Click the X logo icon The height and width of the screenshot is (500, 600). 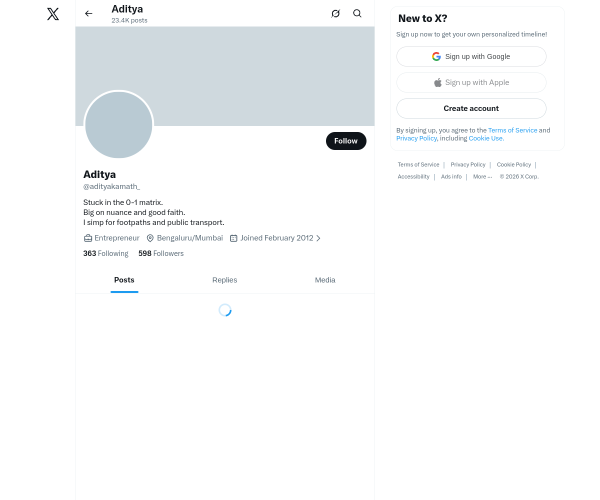coord(53,14)
